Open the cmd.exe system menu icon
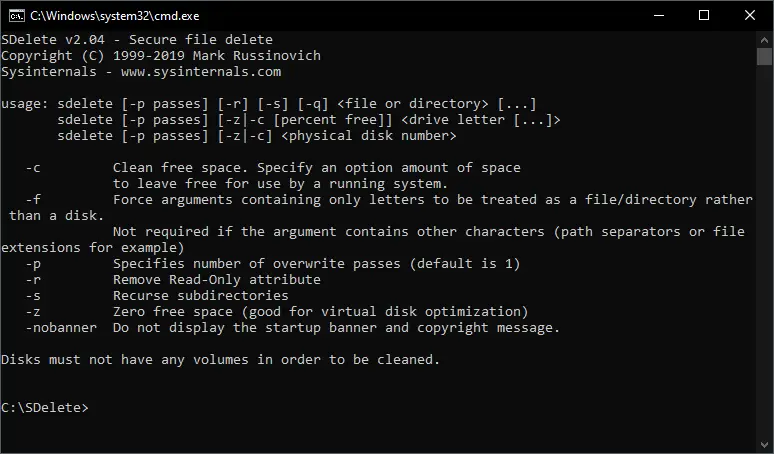774x454 pixels. tap(16, 16)
